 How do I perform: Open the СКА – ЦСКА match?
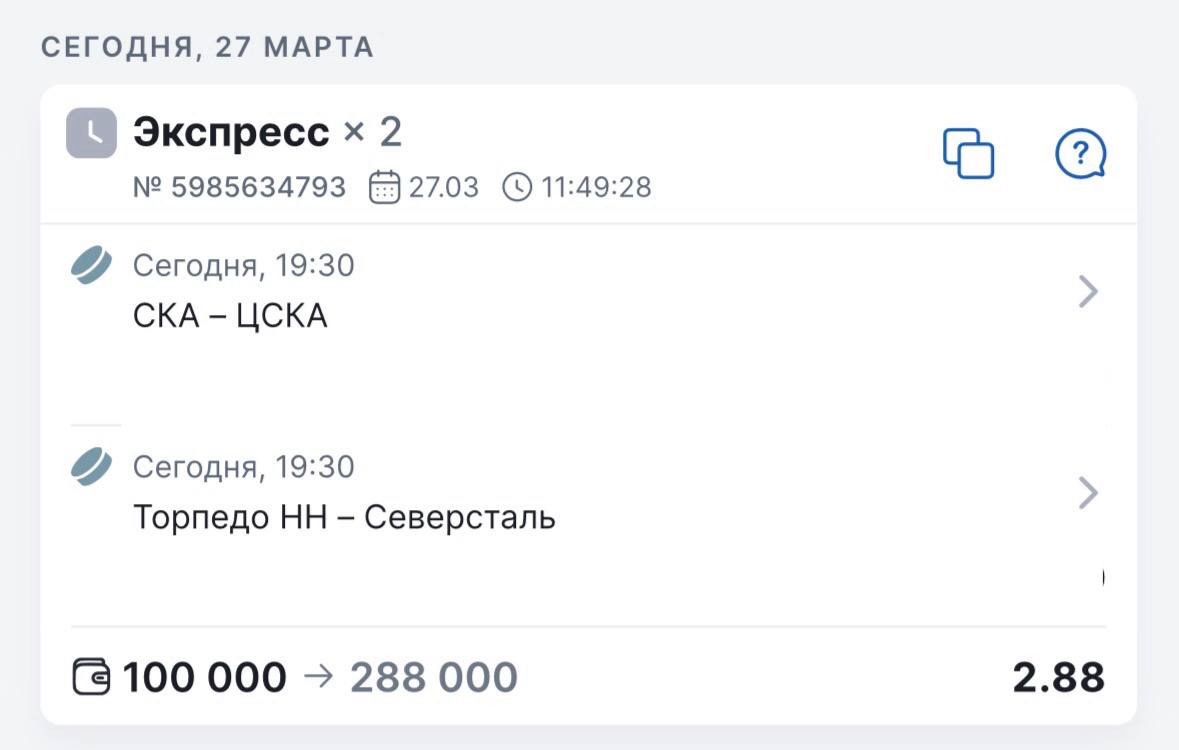[230, 317]
